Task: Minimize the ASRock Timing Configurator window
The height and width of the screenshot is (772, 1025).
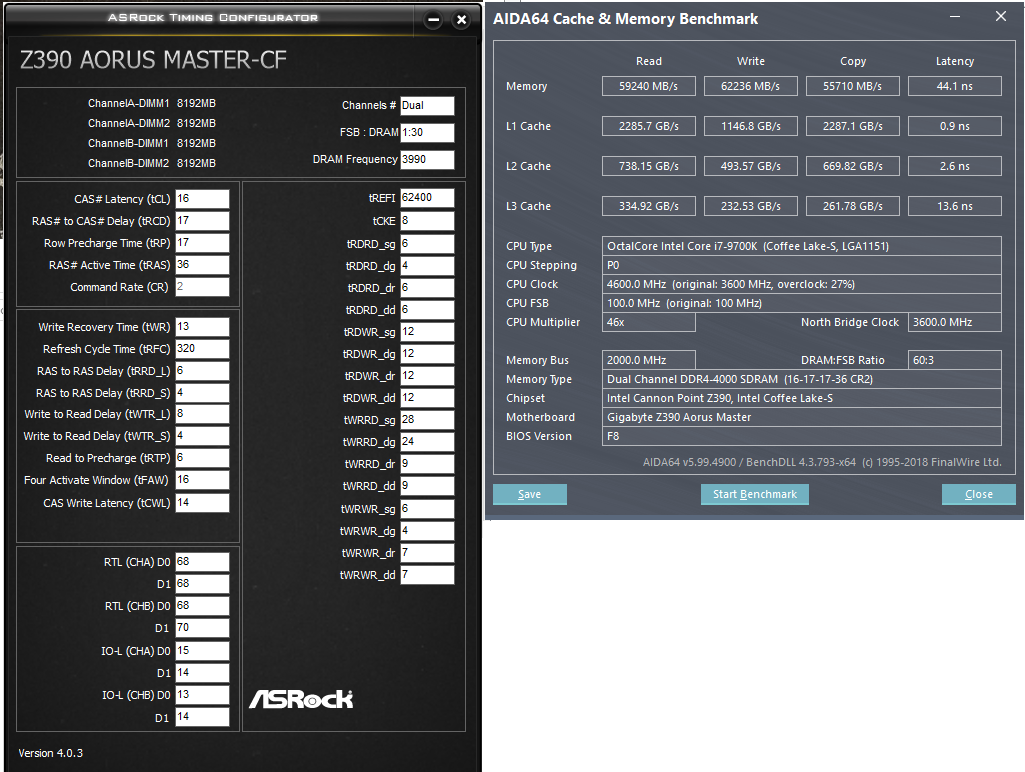Action: [433, 20]
